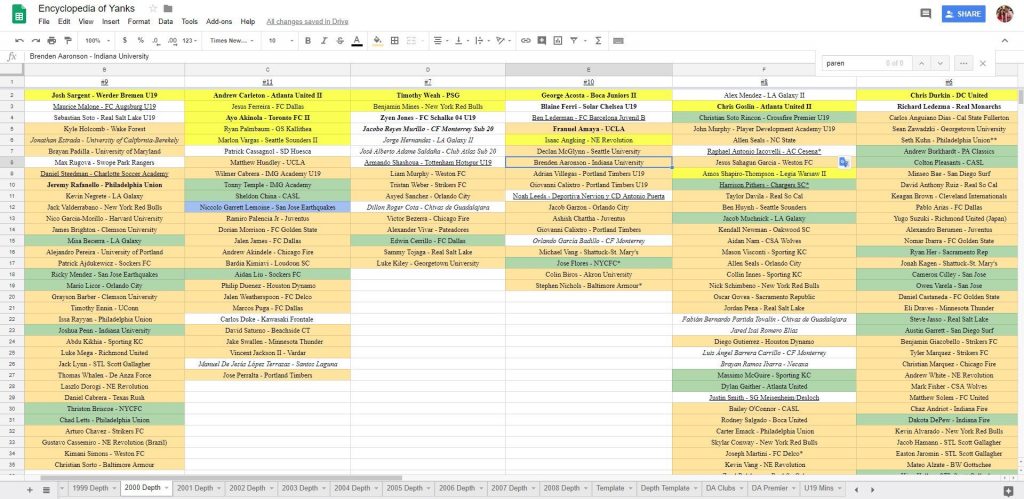Click the blue SHARE button
The height and width of the screenshot is (499, 1024).
(x=962, y=14)
